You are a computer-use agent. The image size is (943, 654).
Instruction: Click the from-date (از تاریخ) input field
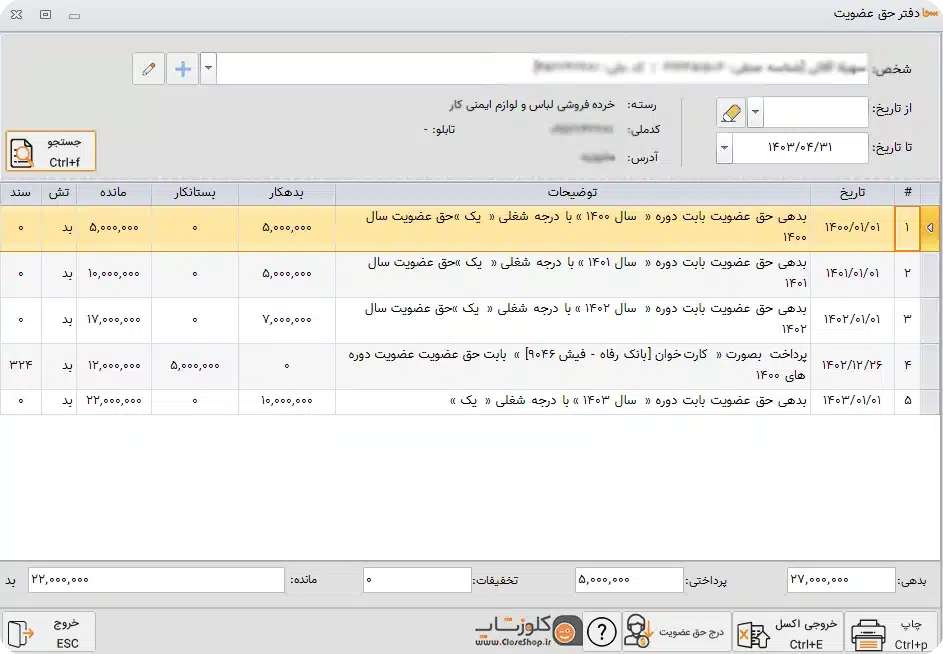click(x=816, y=113)
